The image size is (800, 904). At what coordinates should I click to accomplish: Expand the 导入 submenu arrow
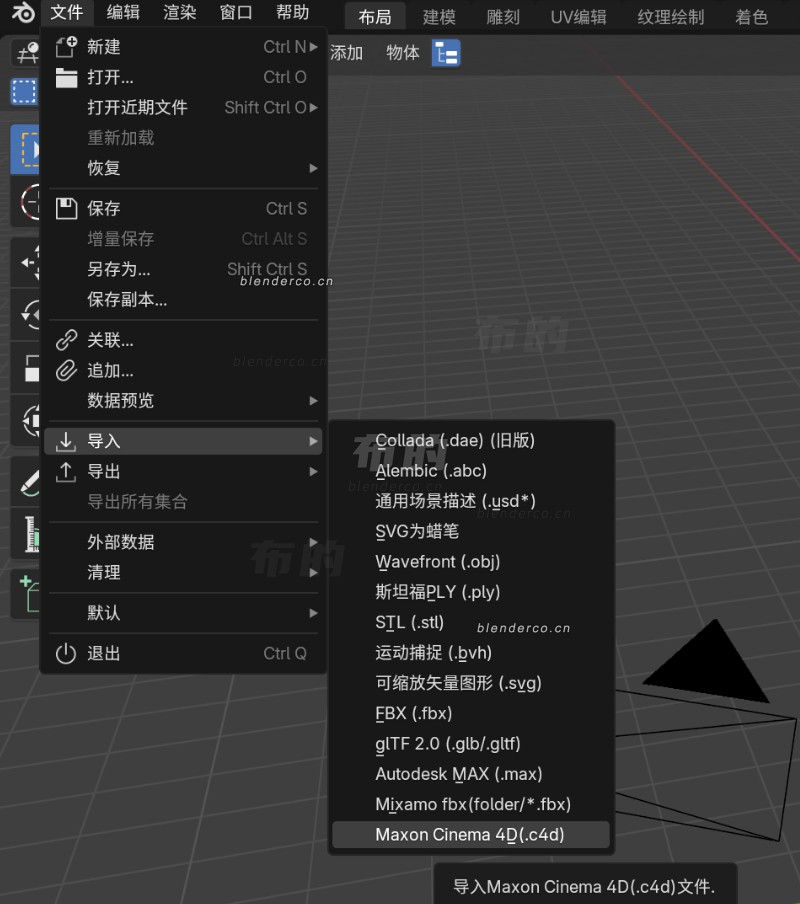click(x=313, y=441)
